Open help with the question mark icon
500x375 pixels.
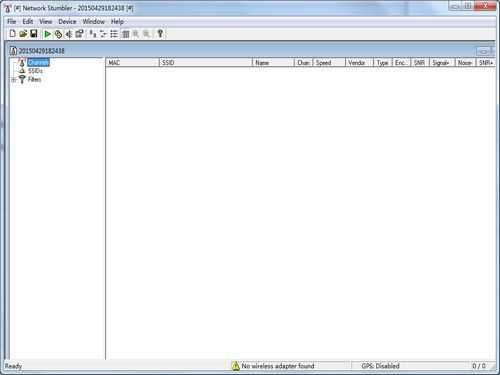click(x=160, y=34)
